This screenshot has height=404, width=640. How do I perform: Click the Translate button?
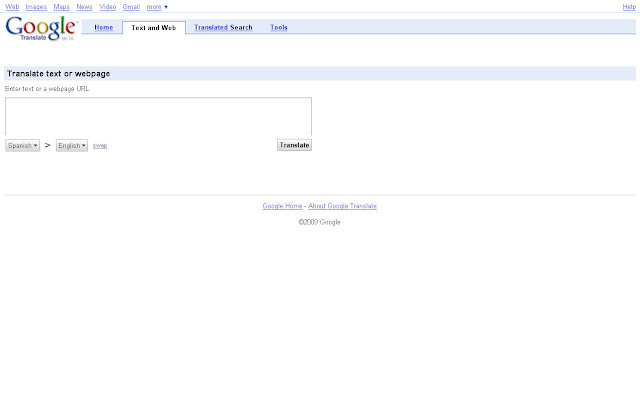click(294, 145)
